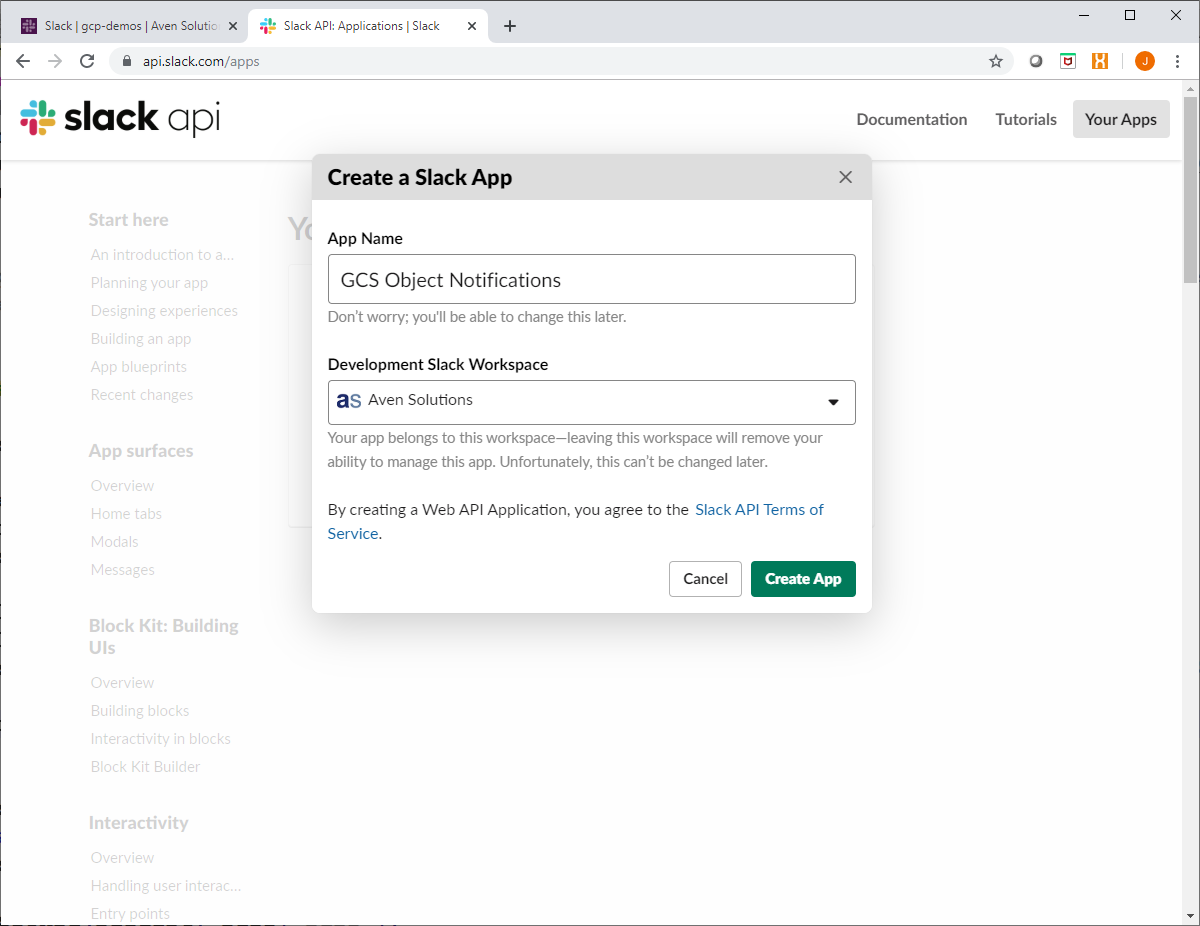This screenshot has width=1200, height=926.
Task: Open the Messages sidebar link
Action: coord(122,570)
